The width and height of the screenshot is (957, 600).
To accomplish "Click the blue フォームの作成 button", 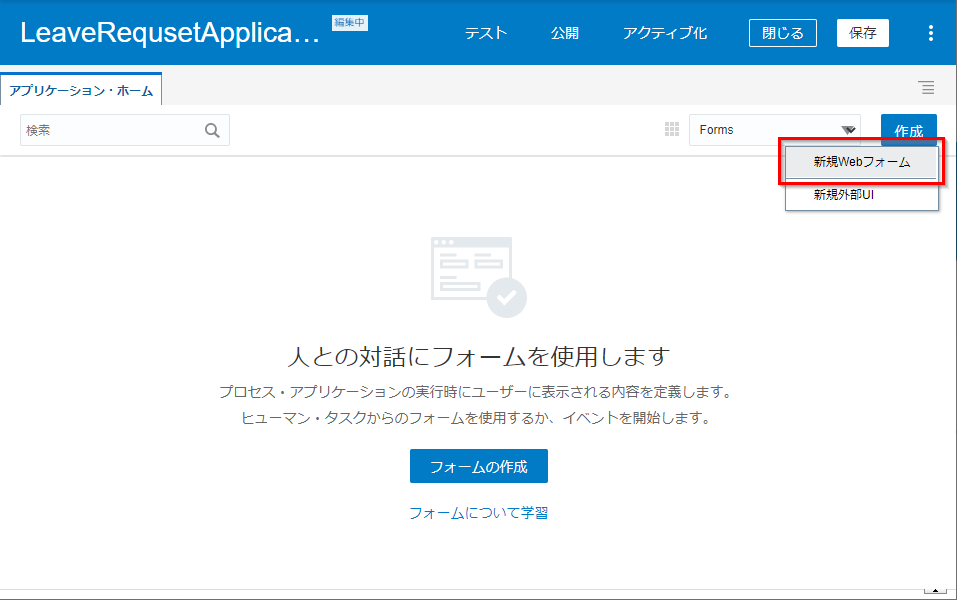I will coord(478,466).
